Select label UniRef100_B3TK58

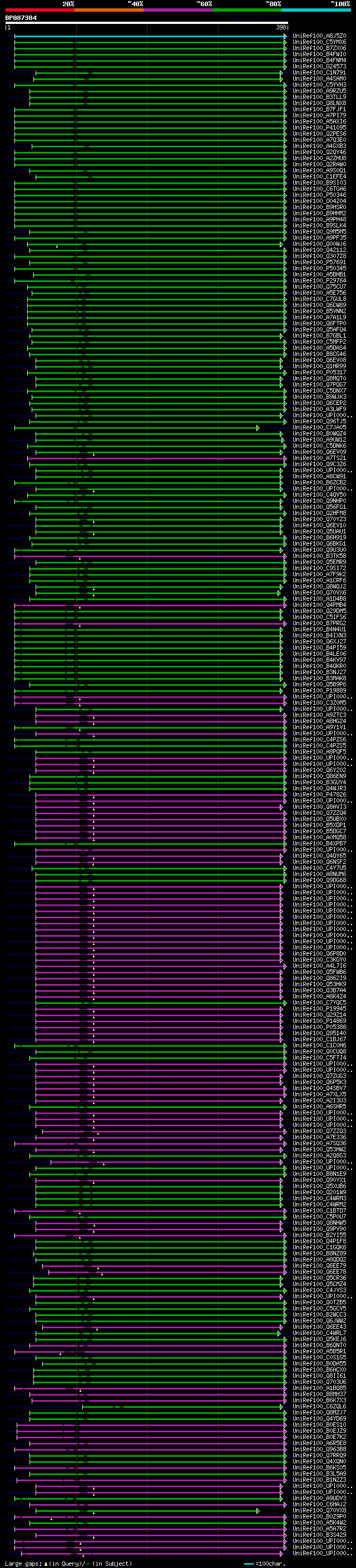319,556
